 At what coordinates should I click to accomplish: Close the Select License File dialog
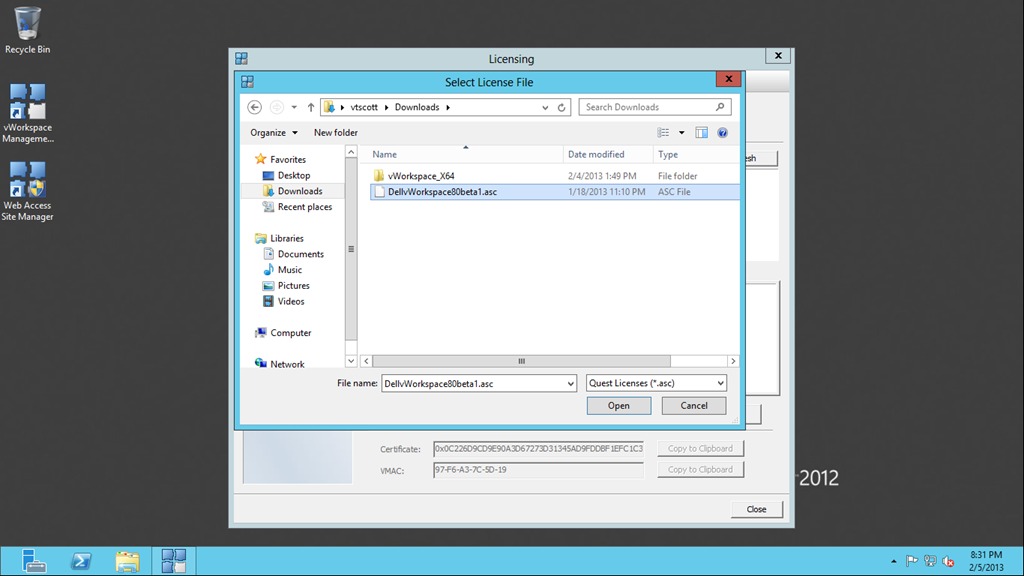click(x=728, y=79)
